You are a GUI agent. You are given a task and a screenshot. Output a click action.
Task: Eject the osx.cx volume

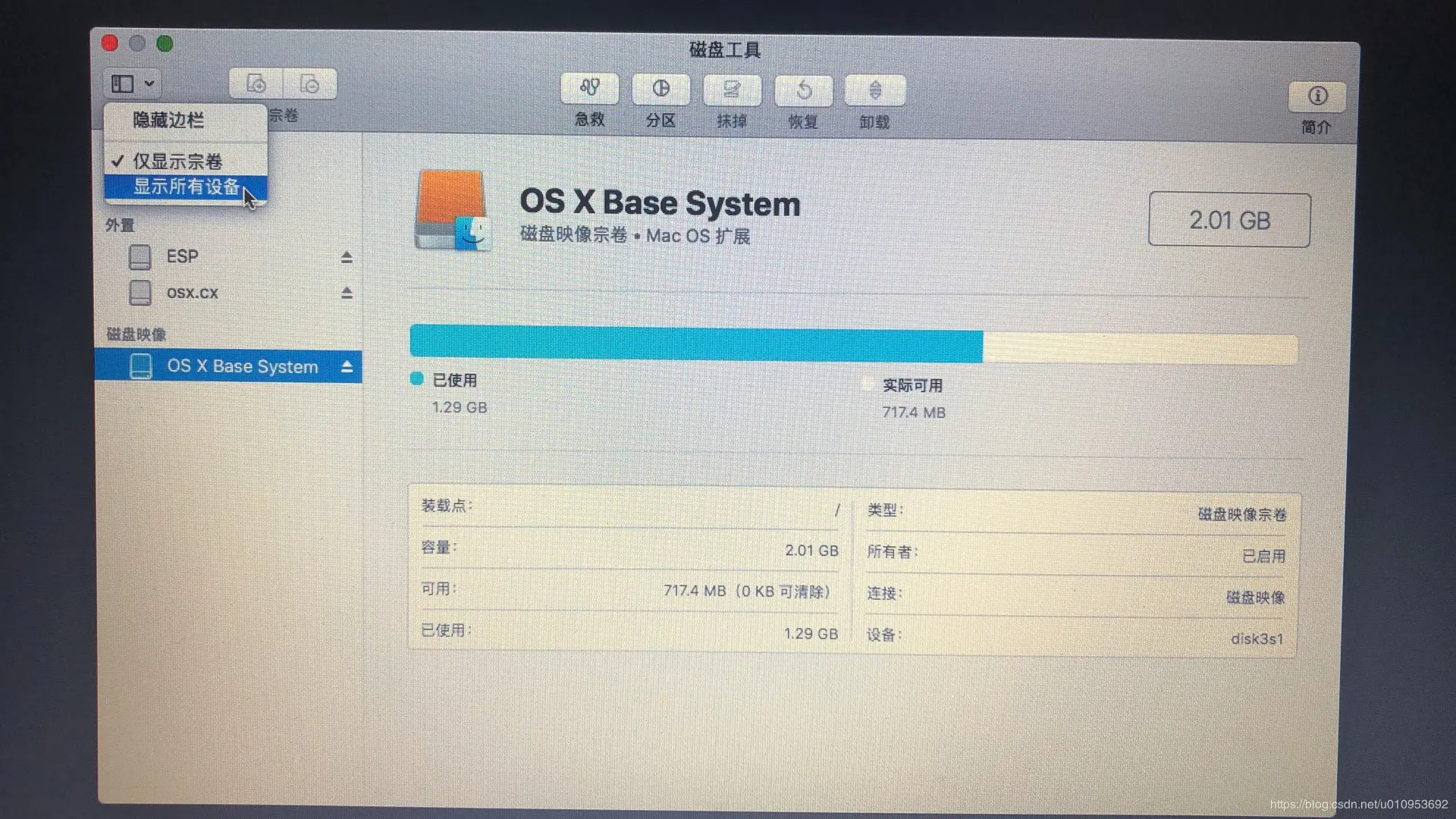click(347, 293)
